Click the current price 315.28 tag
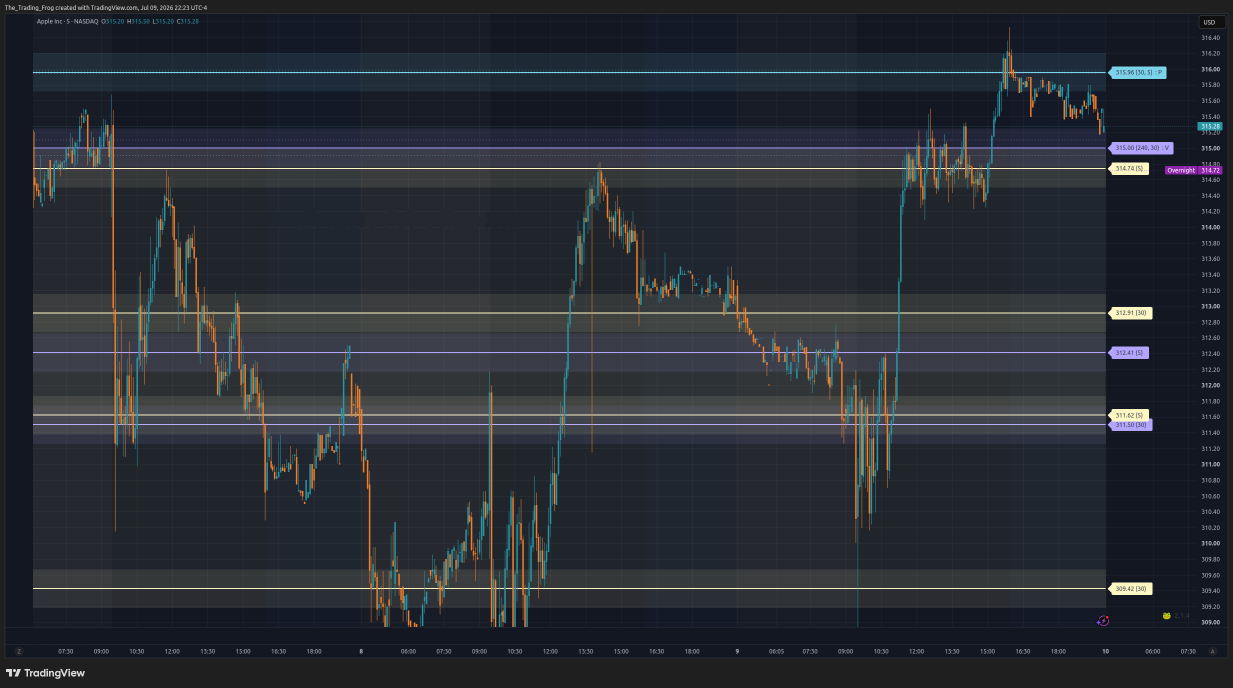The width and height of the screenshot is (1233, 688). point(1211,127)
